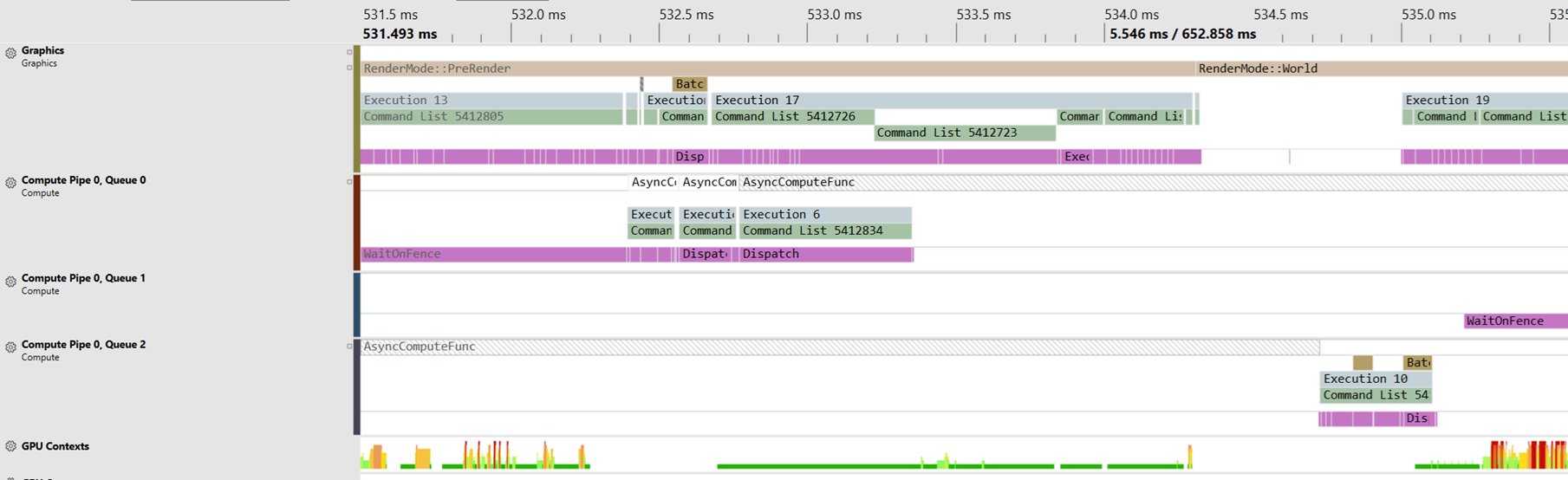The width and height of the screenshot is (1568, 480).
Task: Click the long green GPU Contexts bar under 533.0 ms
Action: [x=885, y=466]
